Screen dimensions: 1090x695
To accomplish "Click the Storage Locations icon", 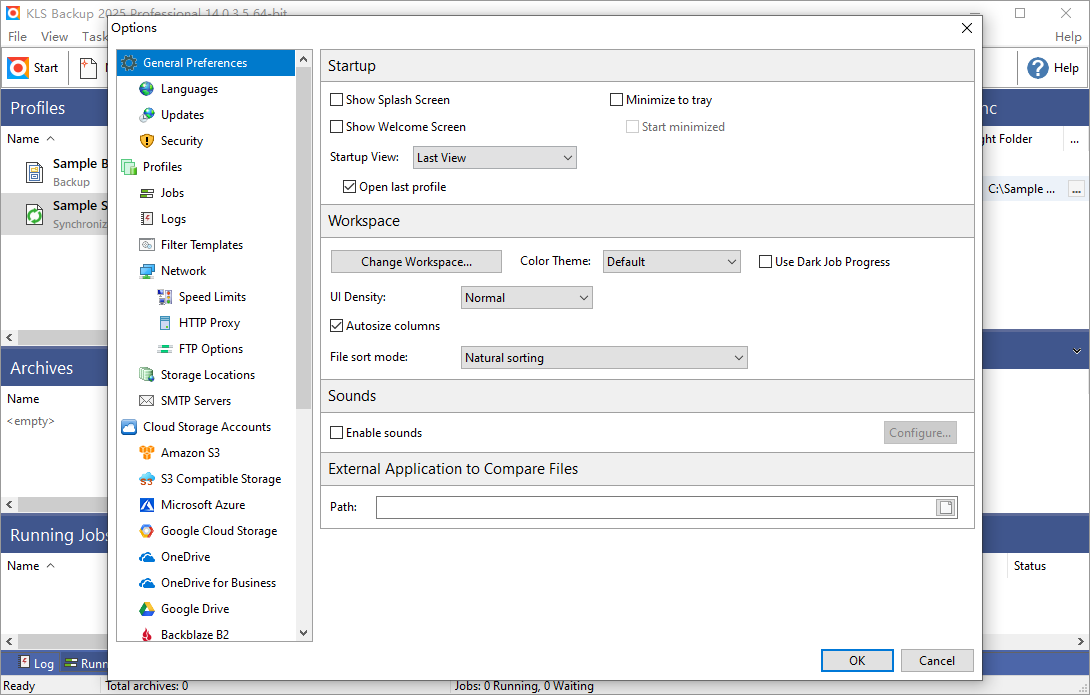I will [x=147, y=375].
